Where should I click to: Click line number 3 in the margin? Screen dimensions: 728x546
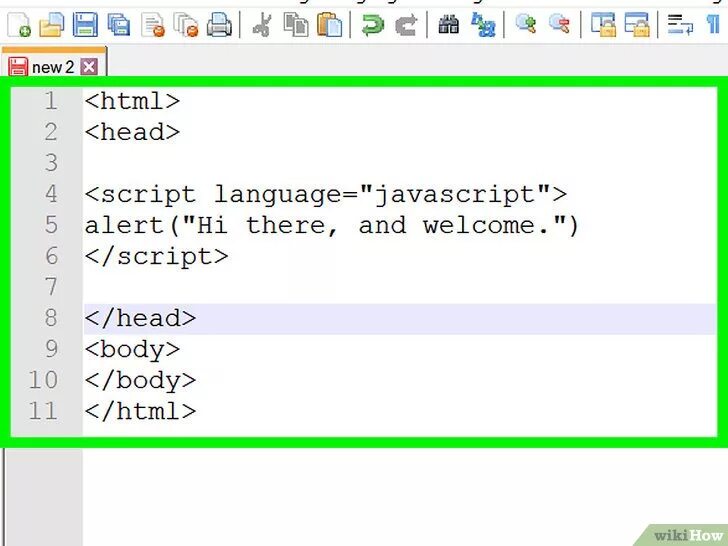(x=52, y=163)
